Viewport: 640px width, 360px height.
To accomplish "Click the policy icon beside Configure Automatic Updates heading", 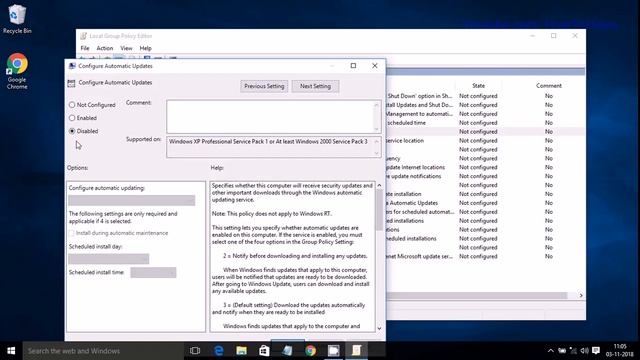I will click(71, 83).
